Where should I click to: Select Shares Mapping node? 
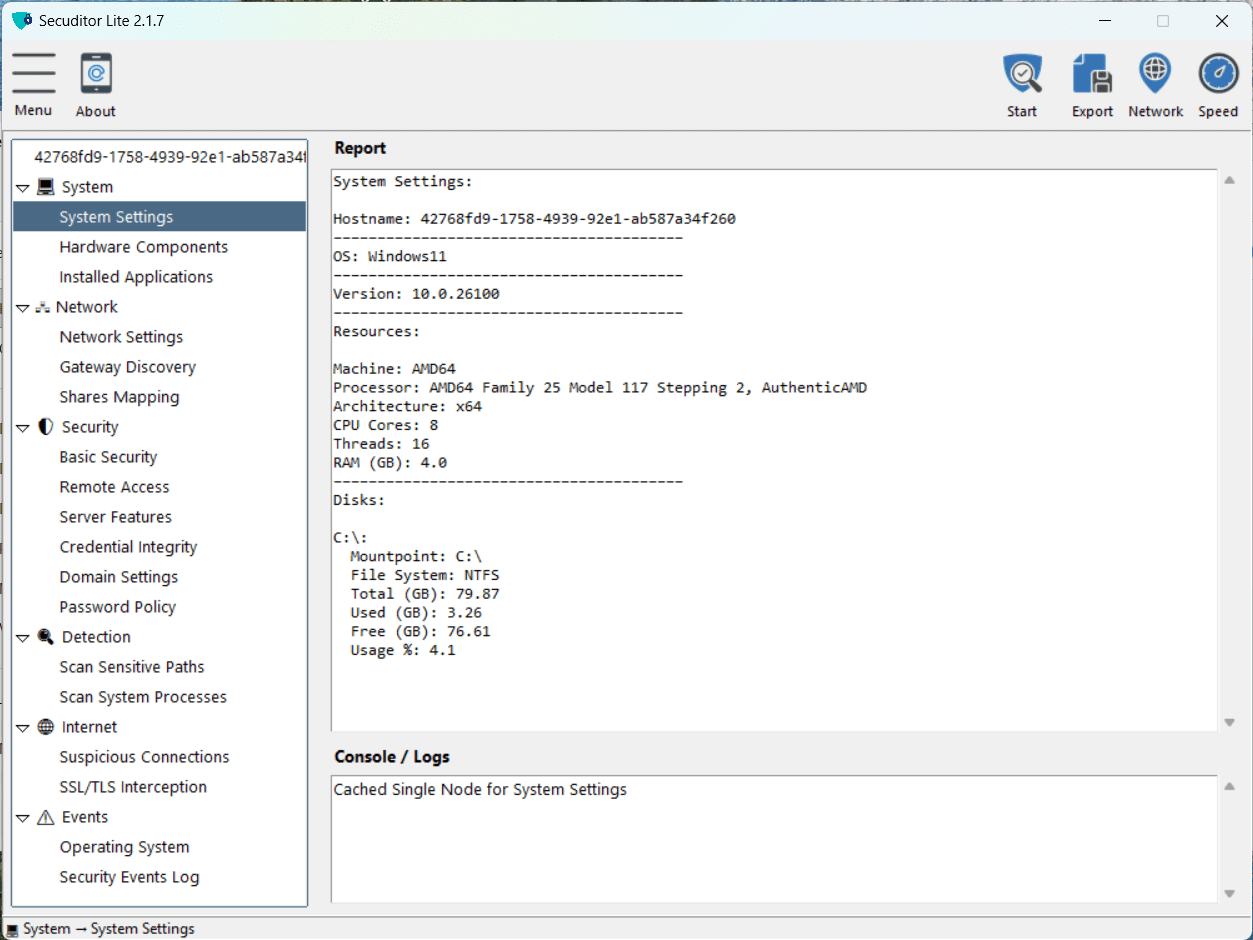(119, 397)
